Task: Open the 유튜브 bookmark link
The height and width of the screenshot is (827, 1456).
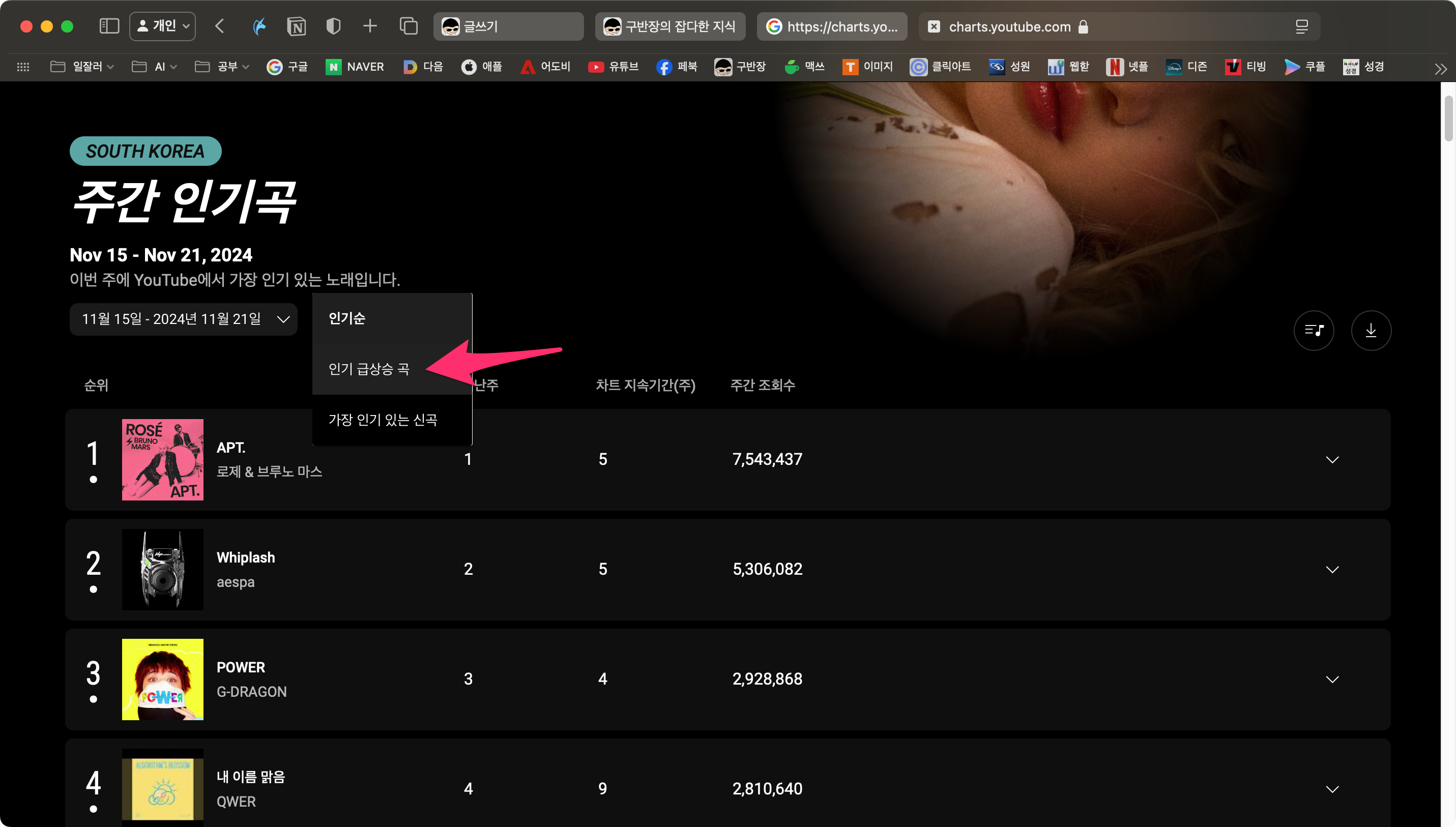Action: [x=613, y=67]
